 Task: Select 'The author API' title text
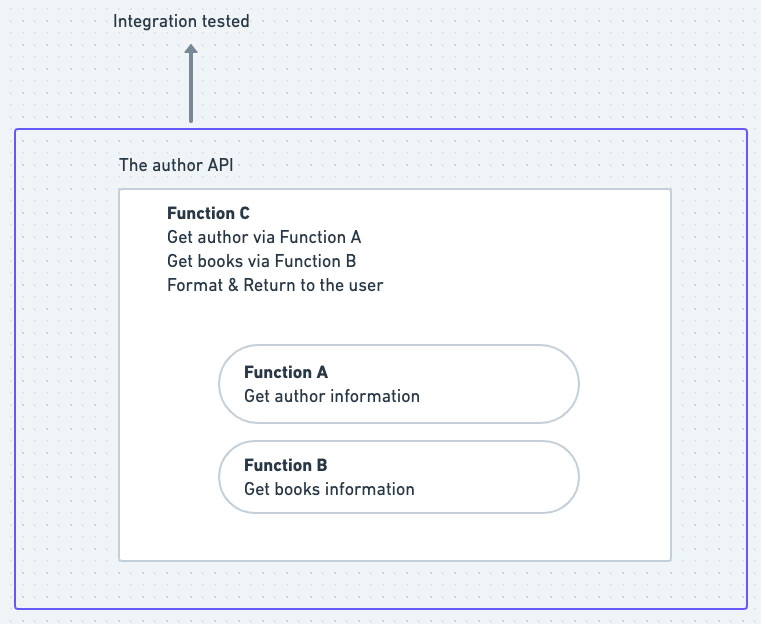tap(176, 165)
